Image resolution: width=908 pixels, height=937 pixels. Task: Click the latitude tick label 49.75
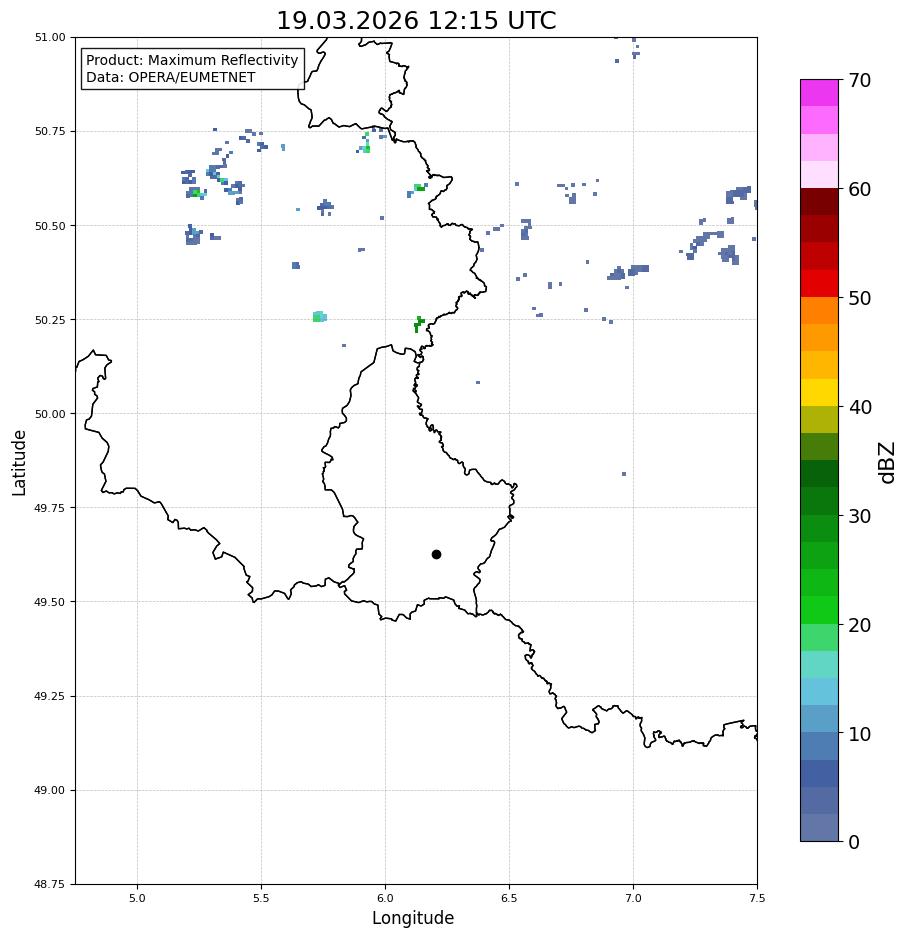(50, 508)
